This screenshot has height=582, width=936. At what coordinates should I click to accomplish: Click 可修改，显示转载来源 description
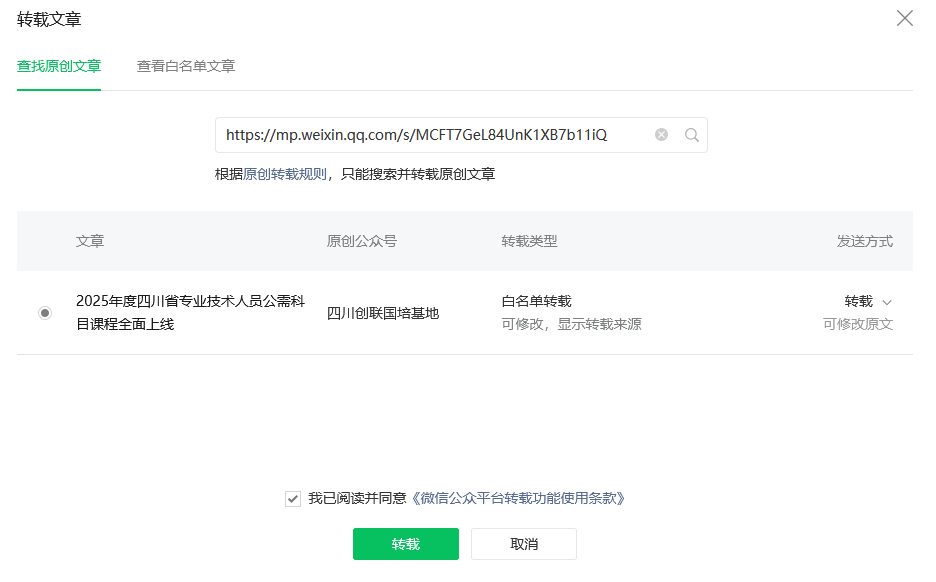pos(571,324)
